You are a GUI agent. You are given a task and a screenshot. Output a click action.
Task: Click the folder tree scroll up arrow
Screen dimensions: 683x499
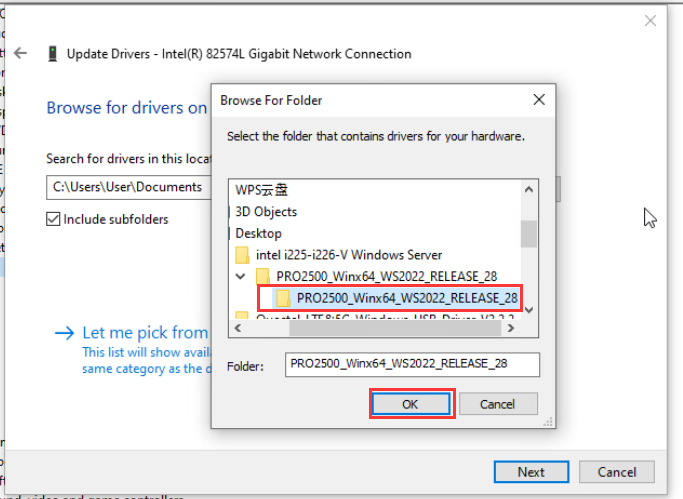529,189
